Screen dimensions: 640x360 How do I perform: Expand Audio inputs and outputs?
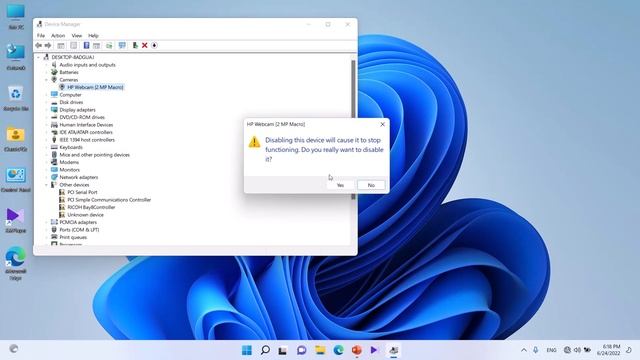click(x=47, y=65)
